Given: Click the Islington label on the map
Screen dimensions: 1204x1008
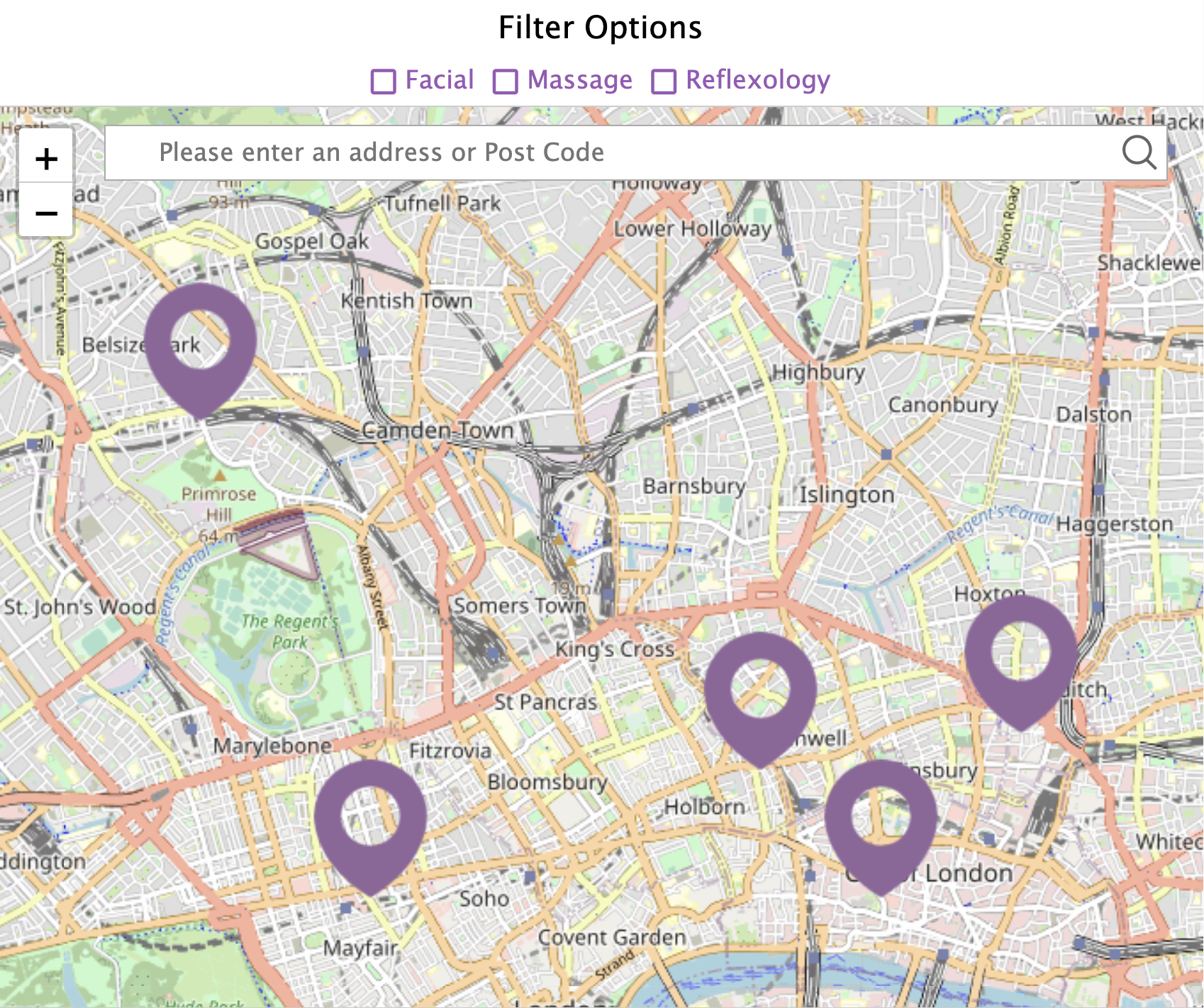Looking at the screenshot, I should [x=847, y=494].
